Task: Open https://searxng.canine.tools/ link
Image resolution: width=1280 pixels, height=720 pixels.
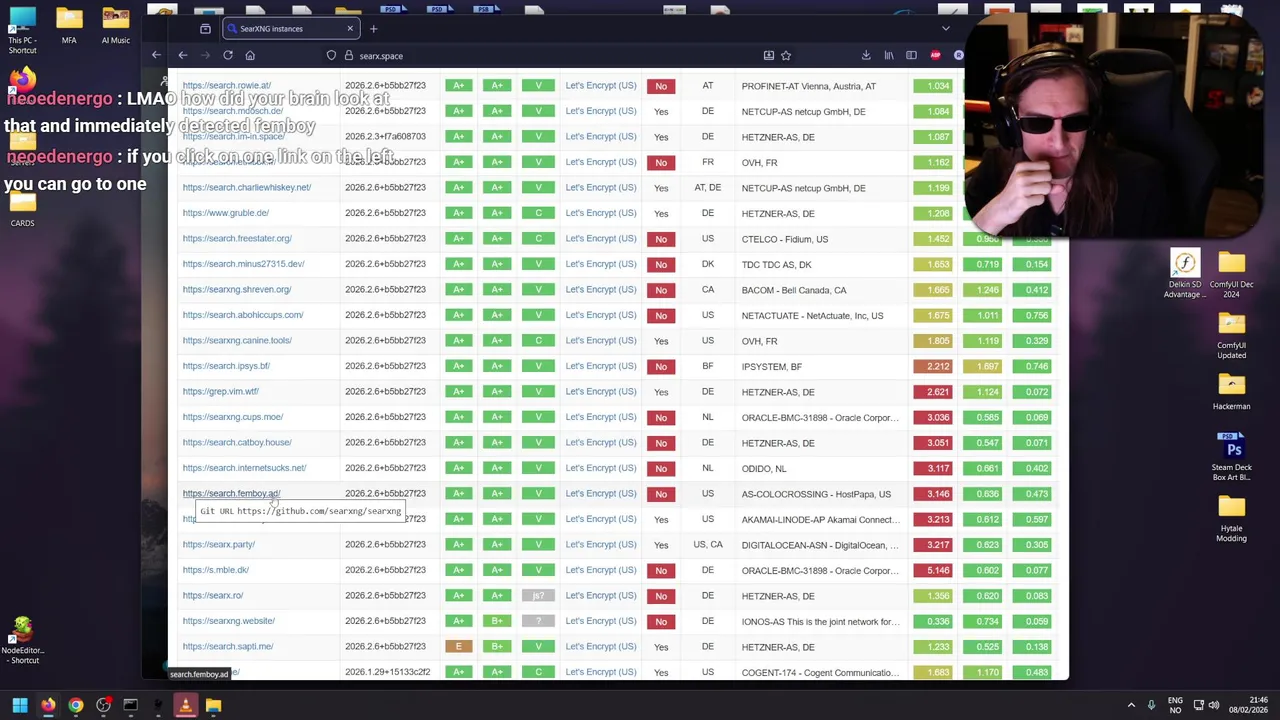Action: 237,341
